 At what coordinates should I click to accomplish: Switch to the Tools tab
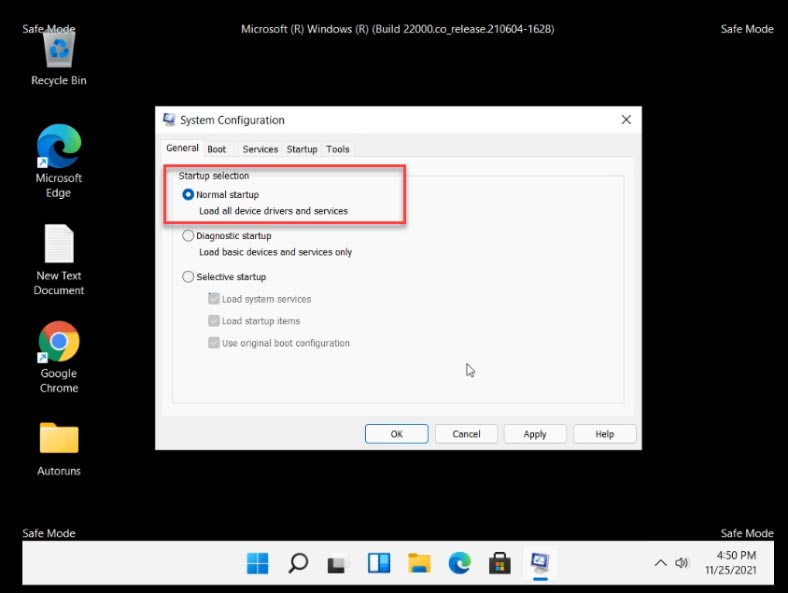click(338, 149)
